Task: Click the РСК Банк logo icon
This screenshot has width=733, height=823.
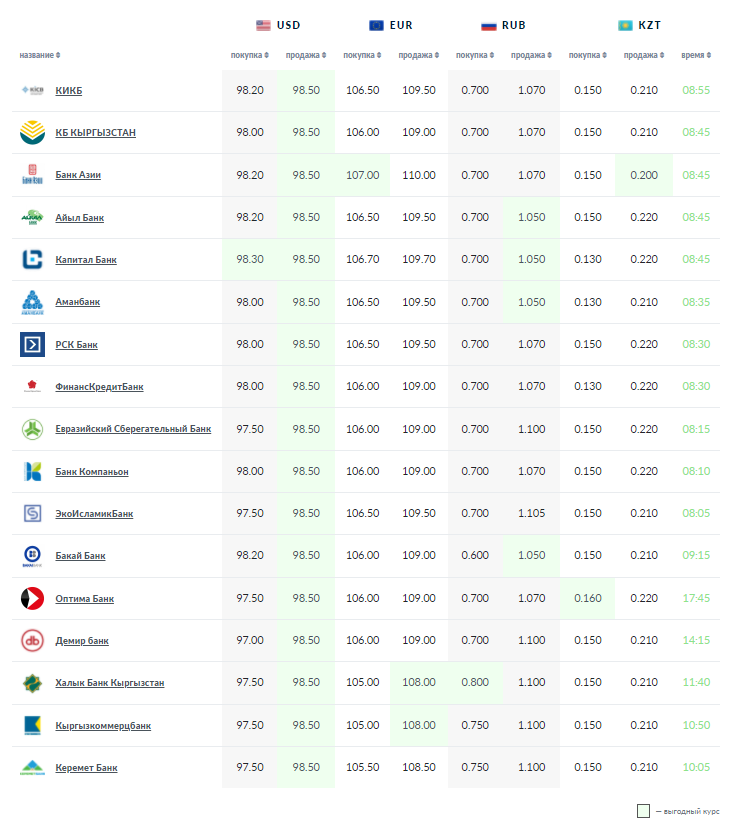Action: click(x=32, y=345)
